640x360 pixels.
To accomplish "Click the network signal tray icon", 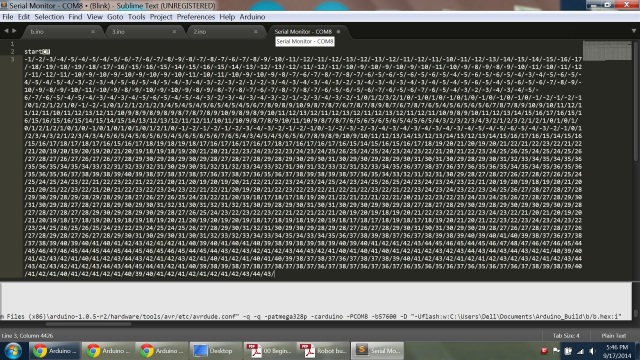I will point(580,351).
